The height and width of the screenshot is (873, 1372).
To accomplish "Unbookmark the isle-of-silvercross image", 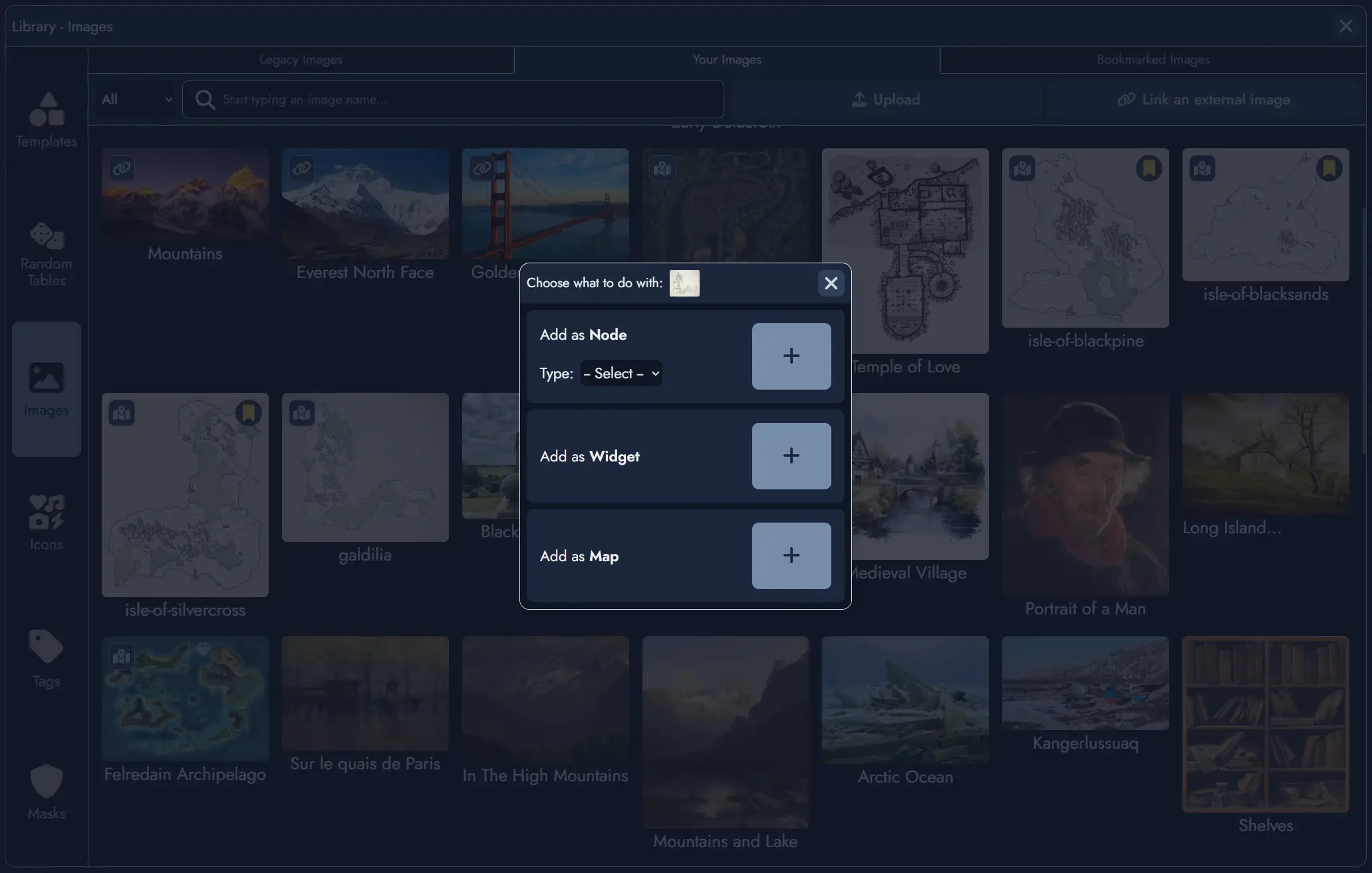I will 247,412.
